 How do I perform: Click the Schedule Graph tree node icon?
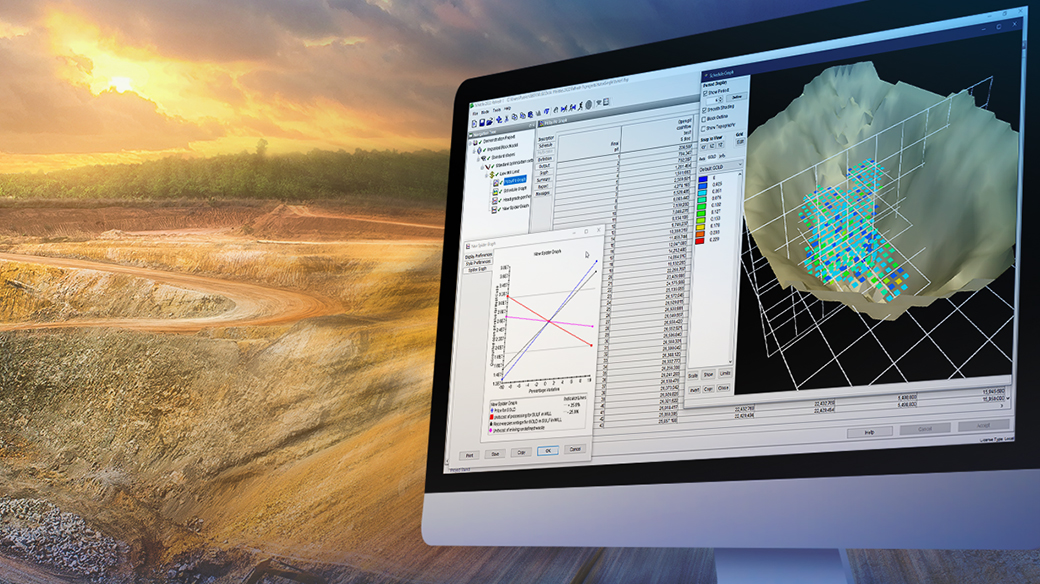tap(494, 191)
